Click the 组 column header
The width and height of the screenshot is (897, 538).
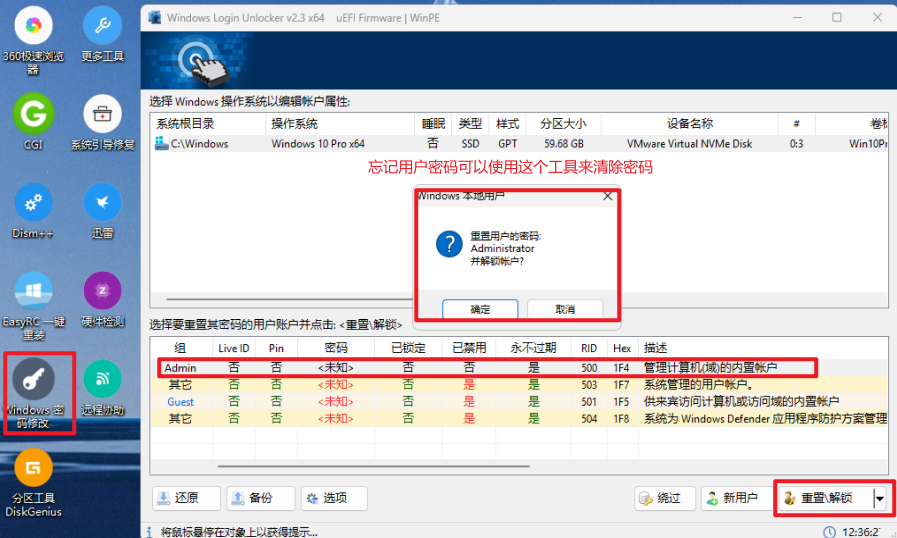click(180, 348)
